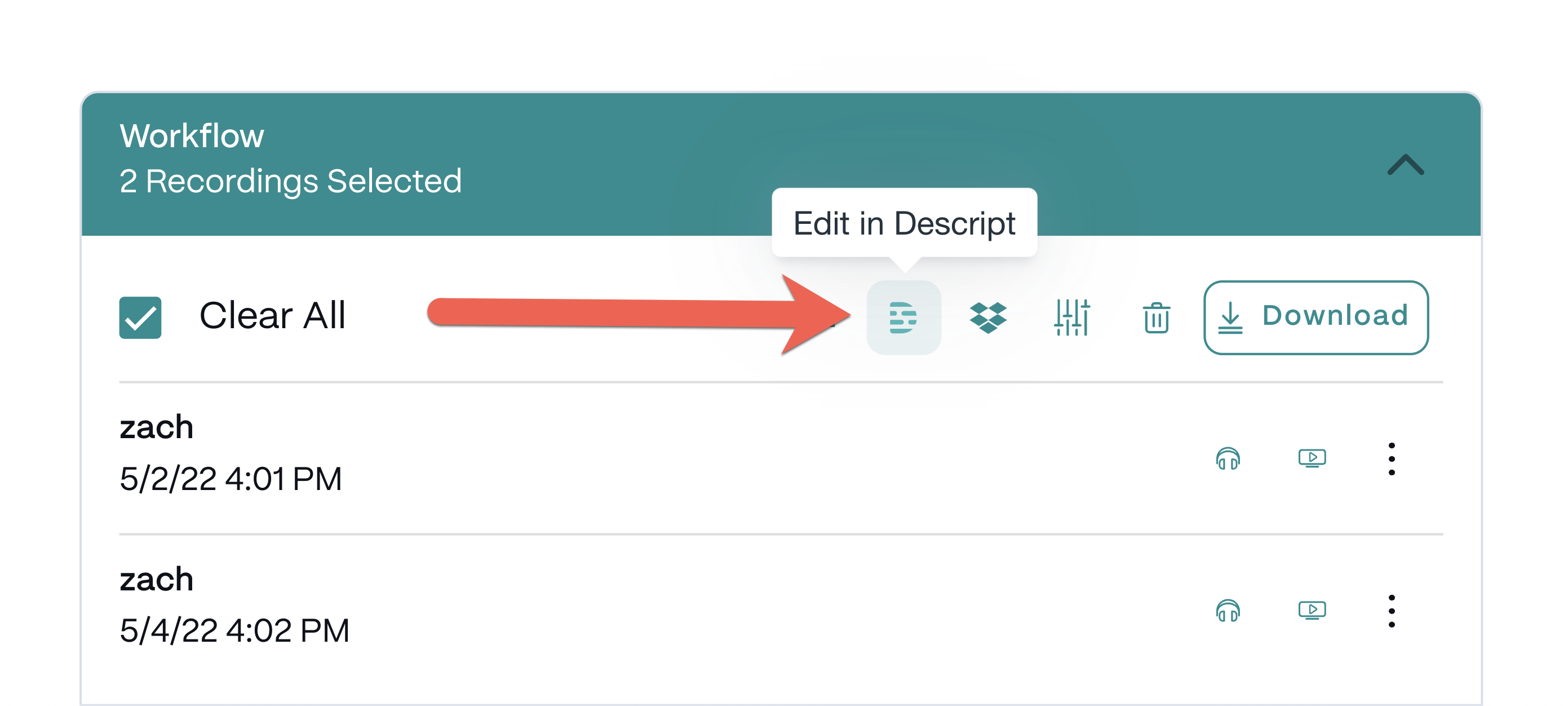Viewport: 1568px width, 706px height.
Task: Click the 5/4/22 4:02 PM timestamp
Action: coord(234,630)
